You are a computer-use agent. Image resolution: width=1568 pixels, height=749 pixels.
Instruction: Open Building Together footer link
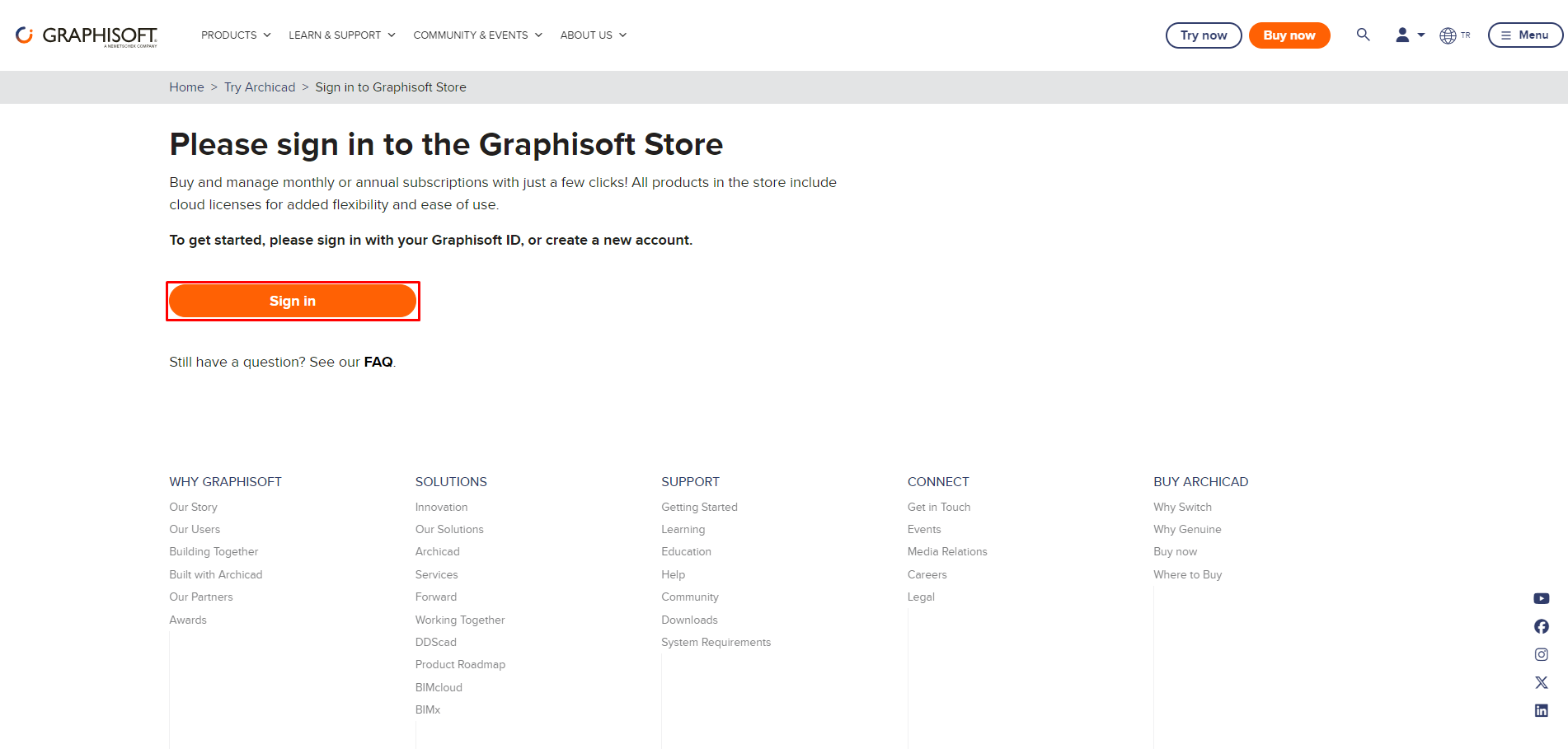point(214,551)
